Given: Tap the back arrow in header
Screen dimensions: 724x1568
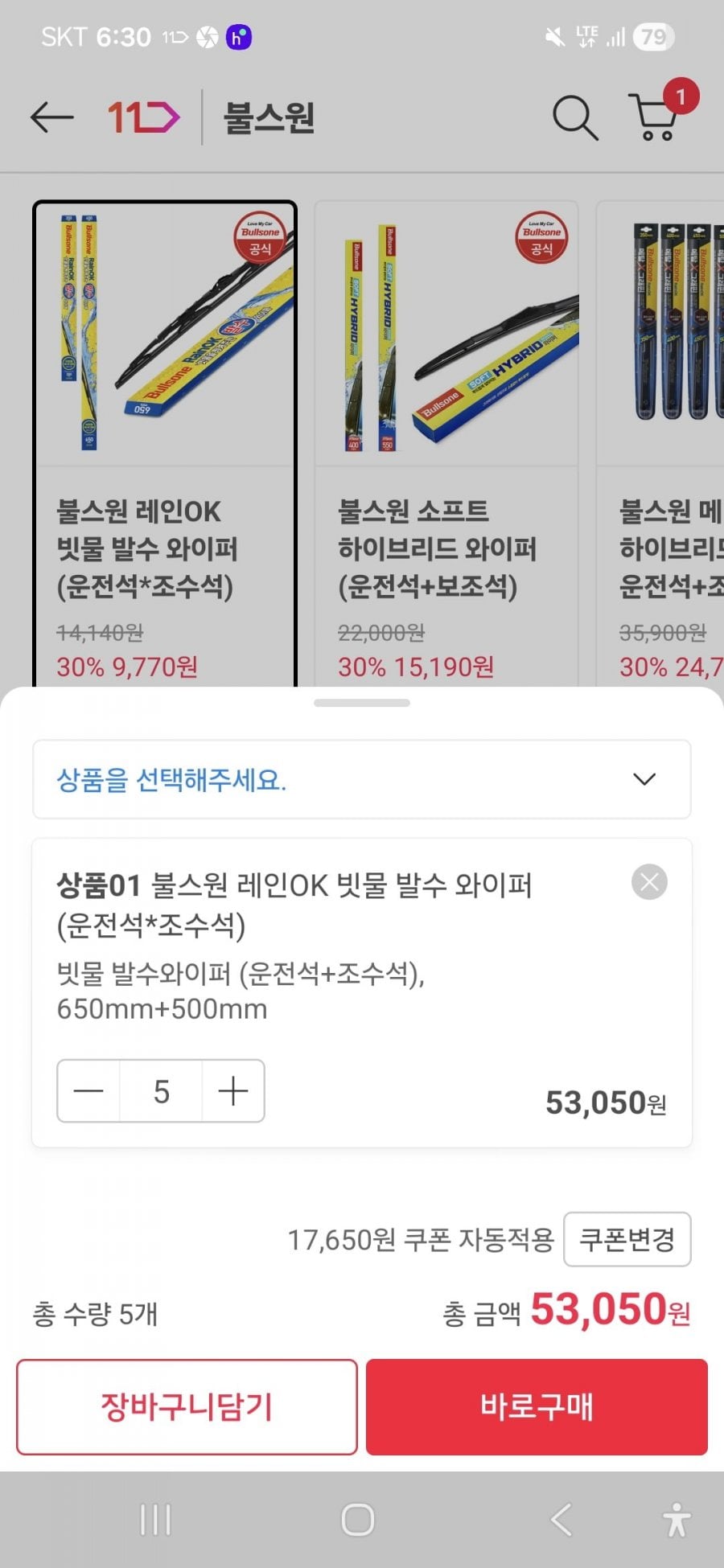Looking at the screenshot, I should 51,118.
